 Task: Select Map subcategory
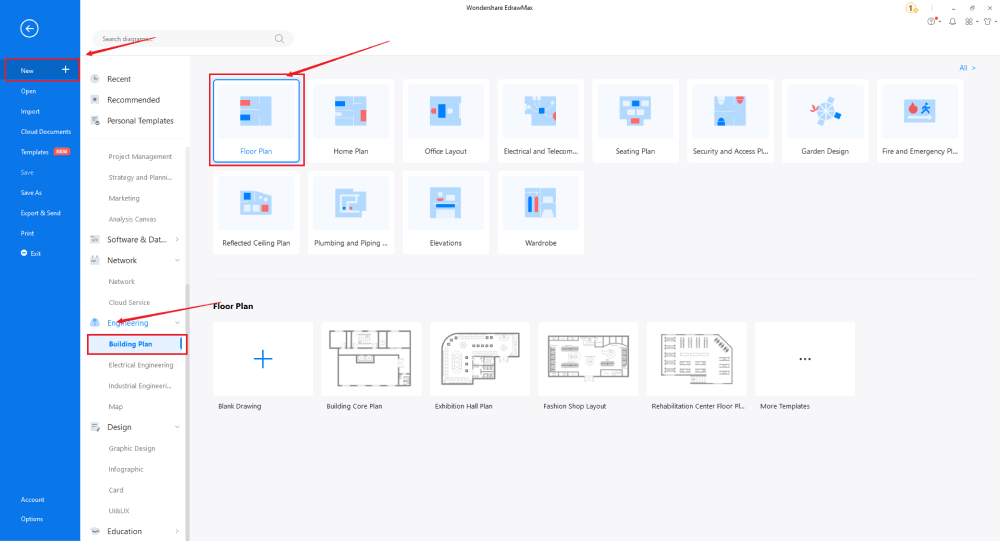point(115,407)
